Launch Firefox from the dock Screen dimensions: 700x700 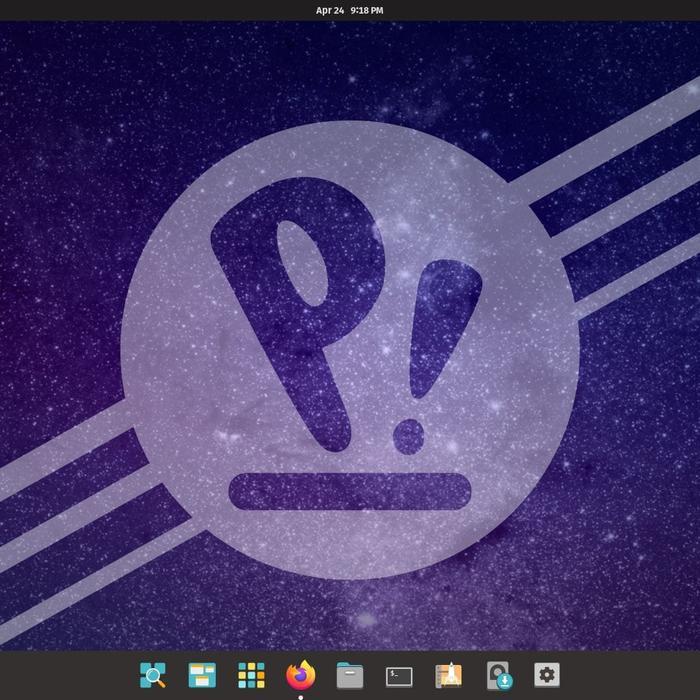pyautogui.click(x=300, y=675)
